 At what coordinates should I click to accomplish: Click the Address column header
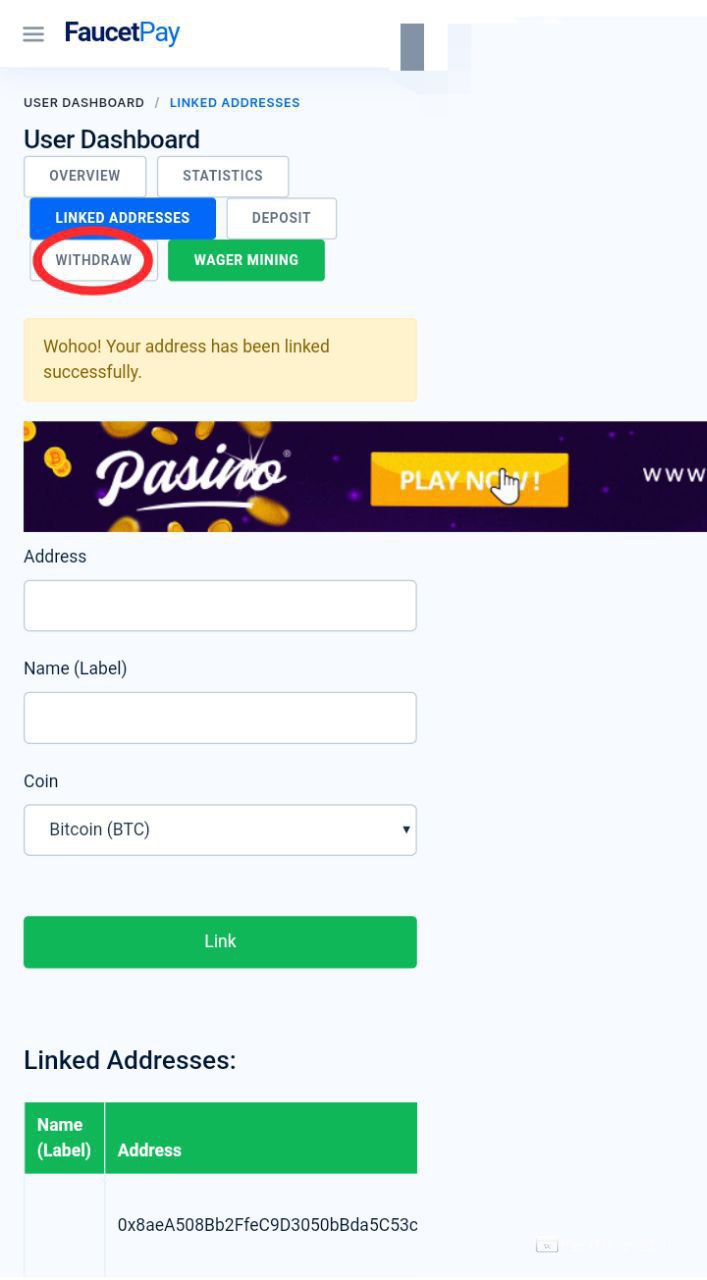click(x=150, y=1150)
